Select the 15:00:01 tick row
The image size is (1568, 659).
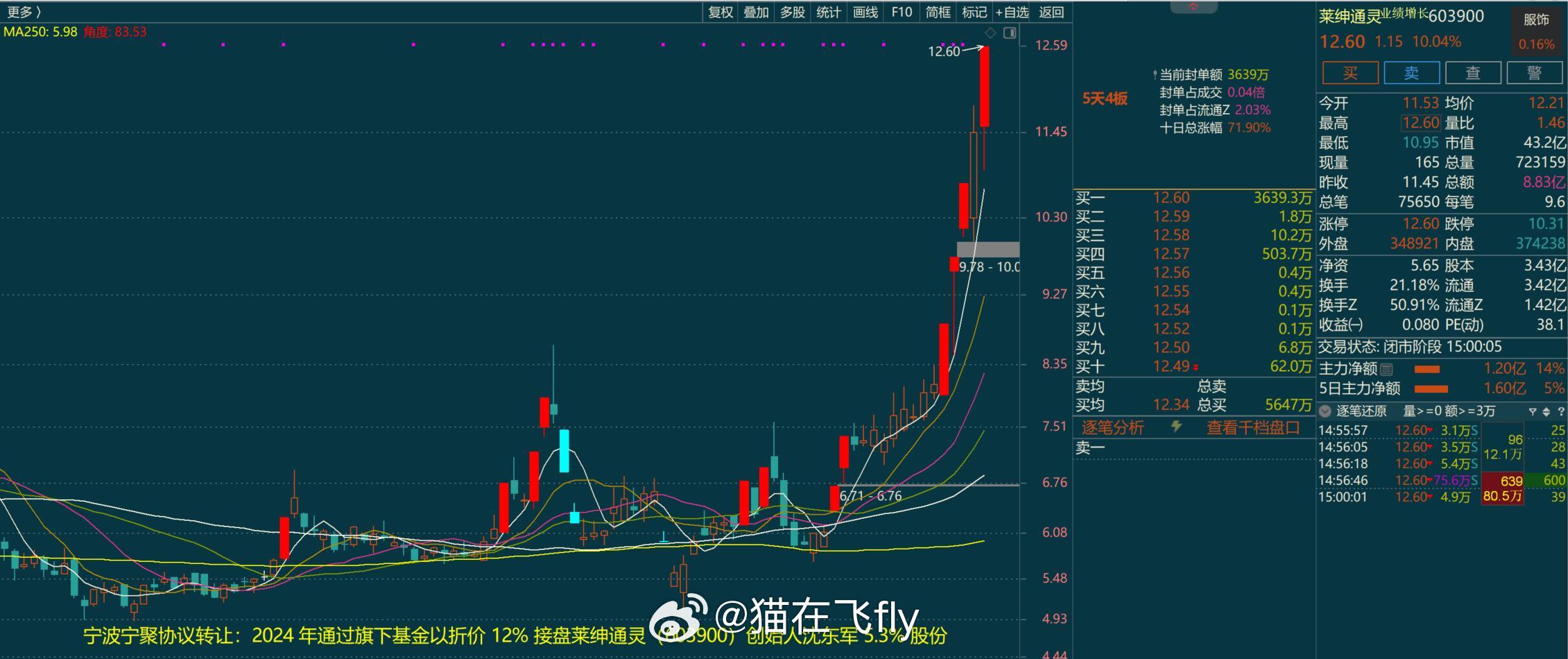coord(1442,497)
